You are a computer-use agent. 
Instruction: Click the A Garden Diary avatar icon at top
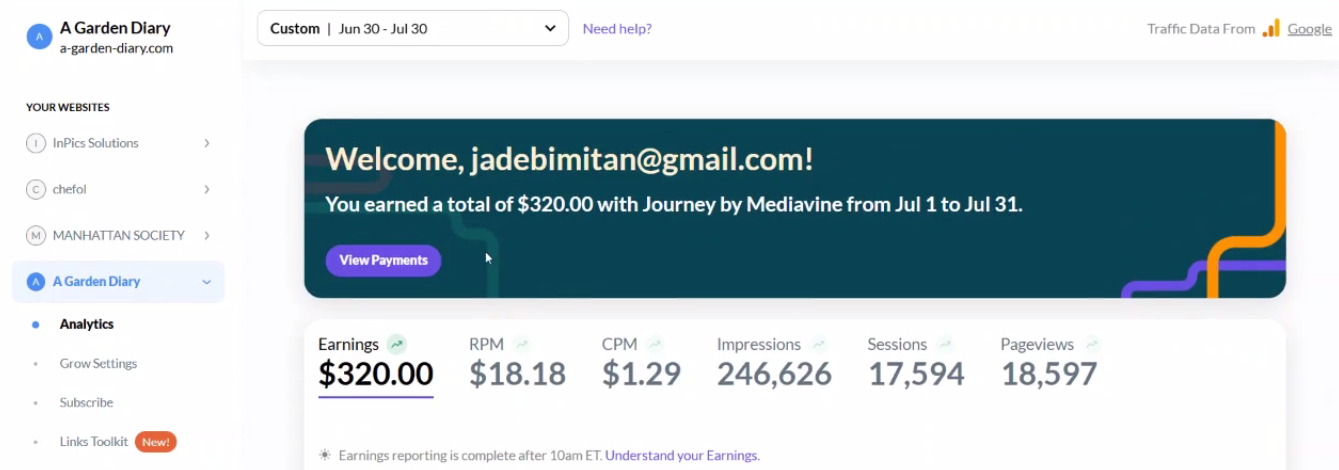39,37
